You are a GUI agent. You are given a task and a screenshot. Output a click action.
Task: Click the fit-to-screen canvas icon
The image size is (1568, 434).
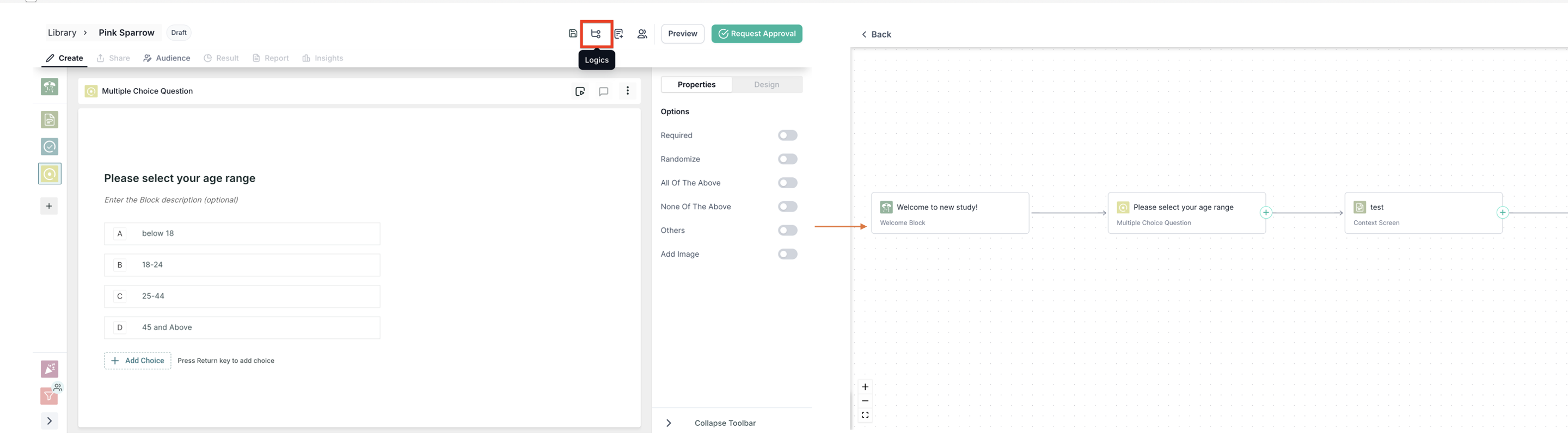tap(865, 415)
